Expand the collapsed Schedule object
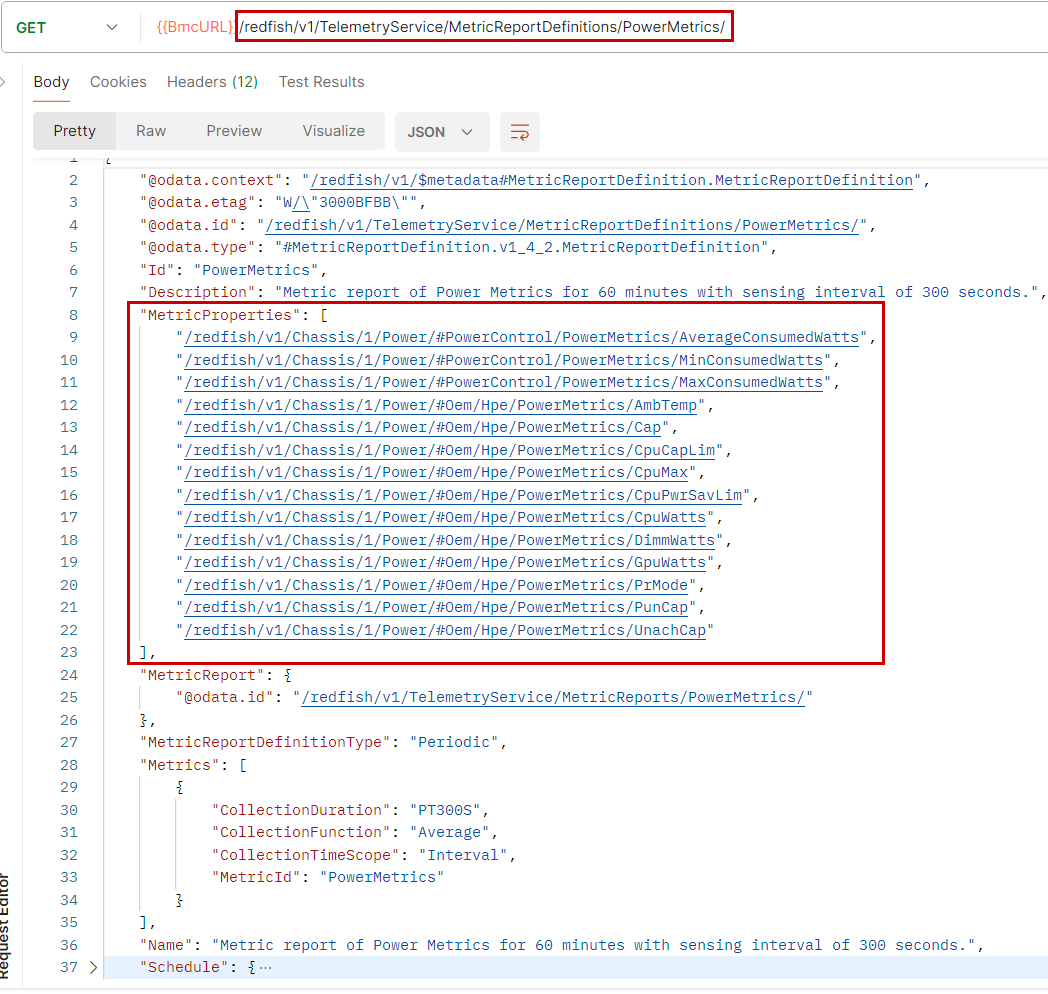The width and height of the screenshot is (1048, 994). (94, 967)
